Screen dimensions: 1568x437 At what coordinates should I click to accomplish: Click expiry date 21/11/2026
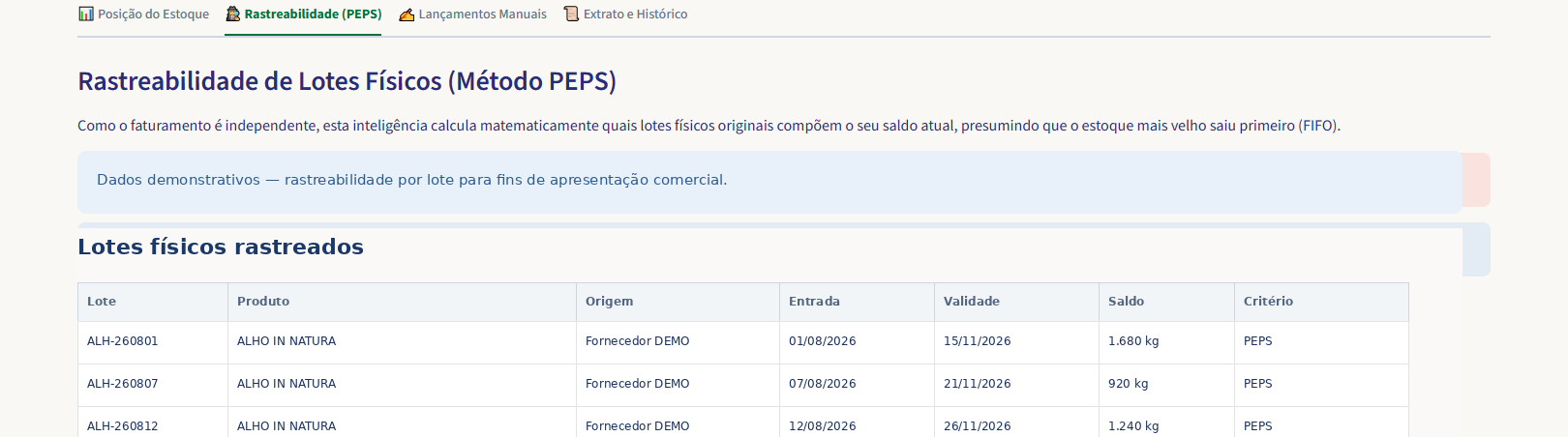tap(978, 384)
